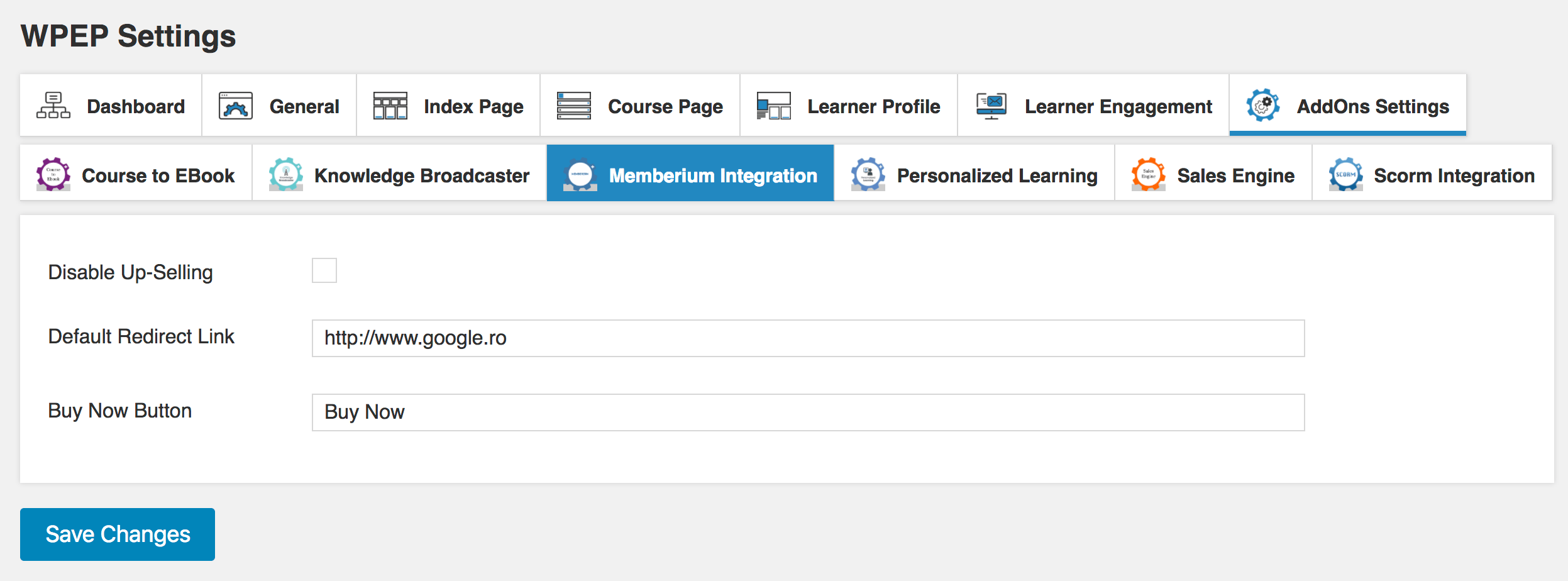Click the teal Knowledge Broadcaster gear icon

point(285,174)
